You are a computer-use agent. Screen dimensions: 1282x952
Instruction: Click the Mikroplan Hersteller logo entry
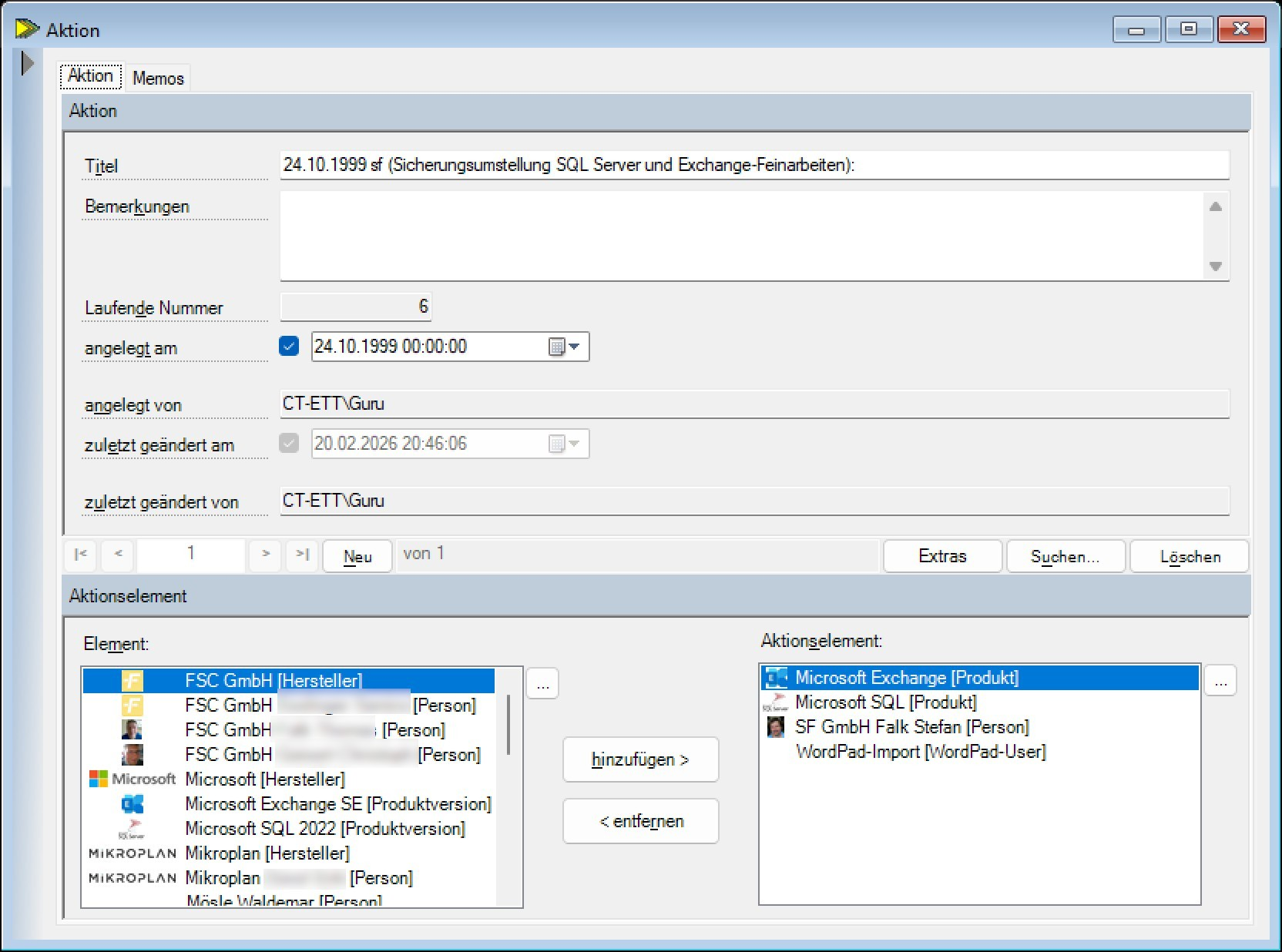(133, 853)
